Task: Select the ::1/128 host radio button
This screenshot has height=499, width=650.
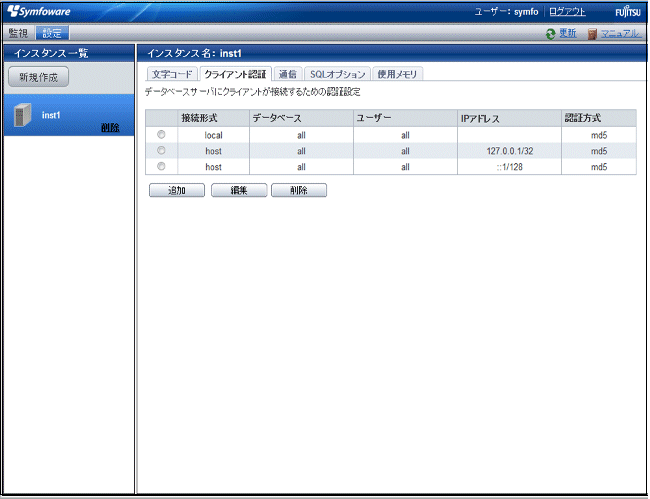Action: 161,166
